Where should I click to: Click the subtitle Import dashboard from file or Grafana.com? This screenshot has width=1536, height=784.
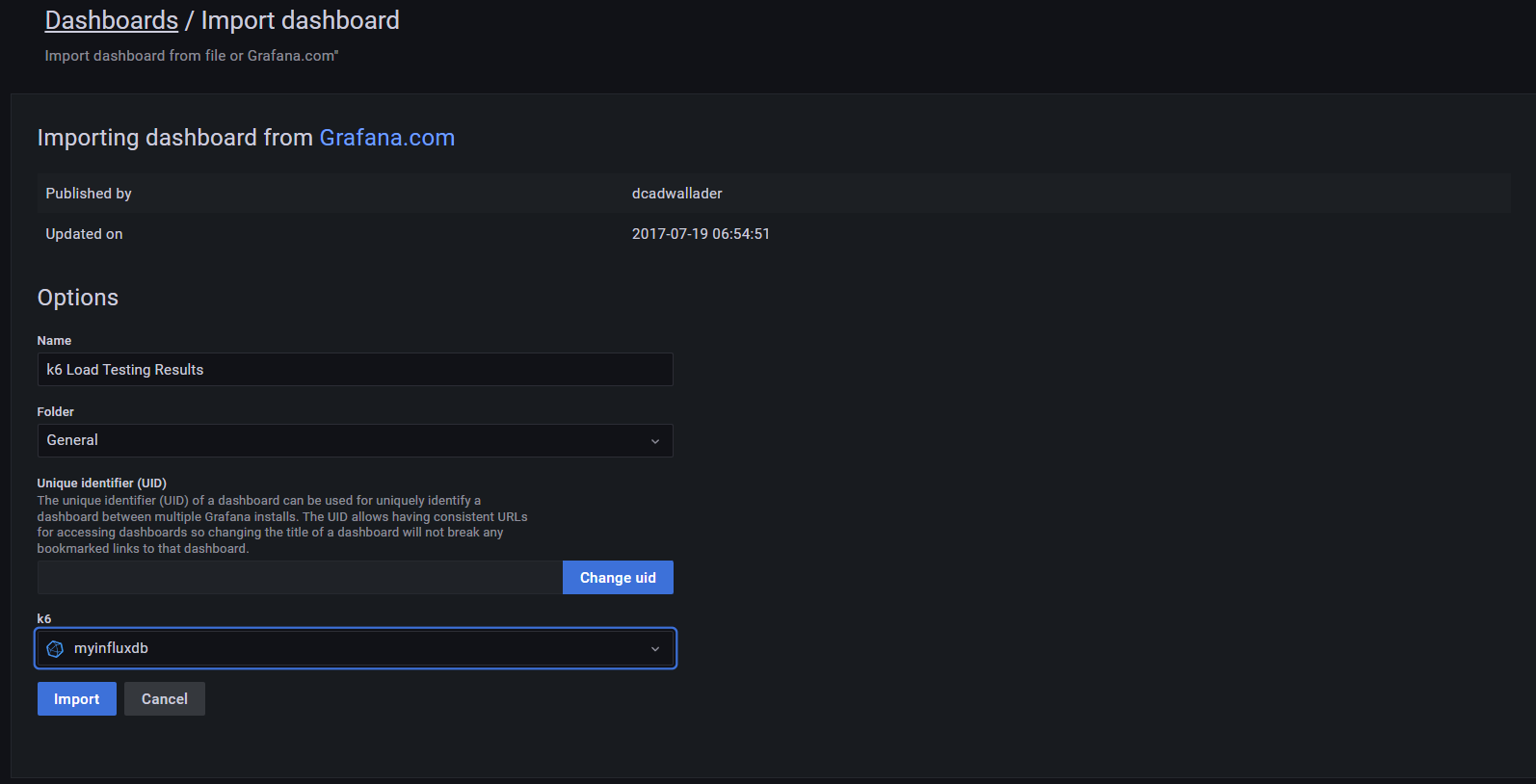coord(192,56)
